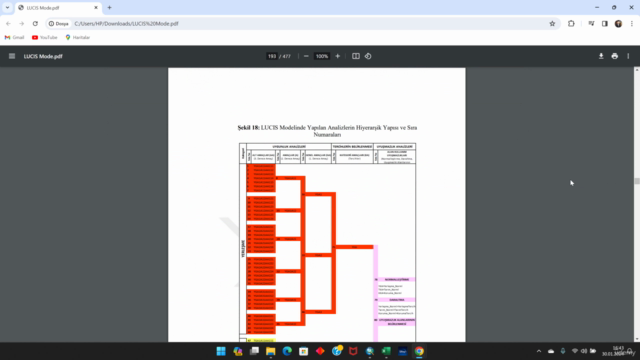Click the vertical scrollbar thumb
Image resolution: width=640 pixels, height=360 pixels.
637,181
